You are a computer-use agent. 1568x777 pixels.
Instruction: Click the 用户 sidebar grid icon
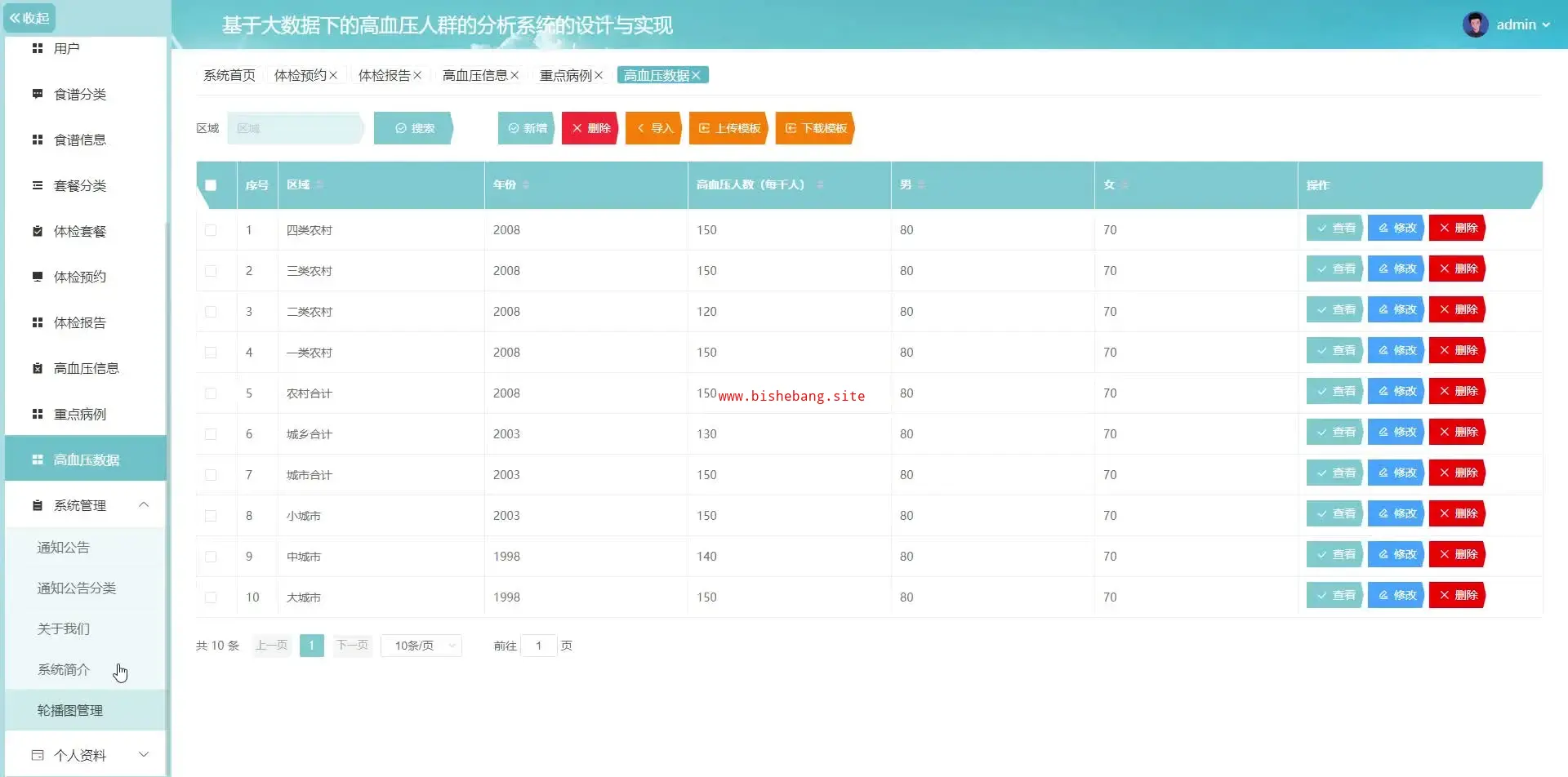coord(38,48)
